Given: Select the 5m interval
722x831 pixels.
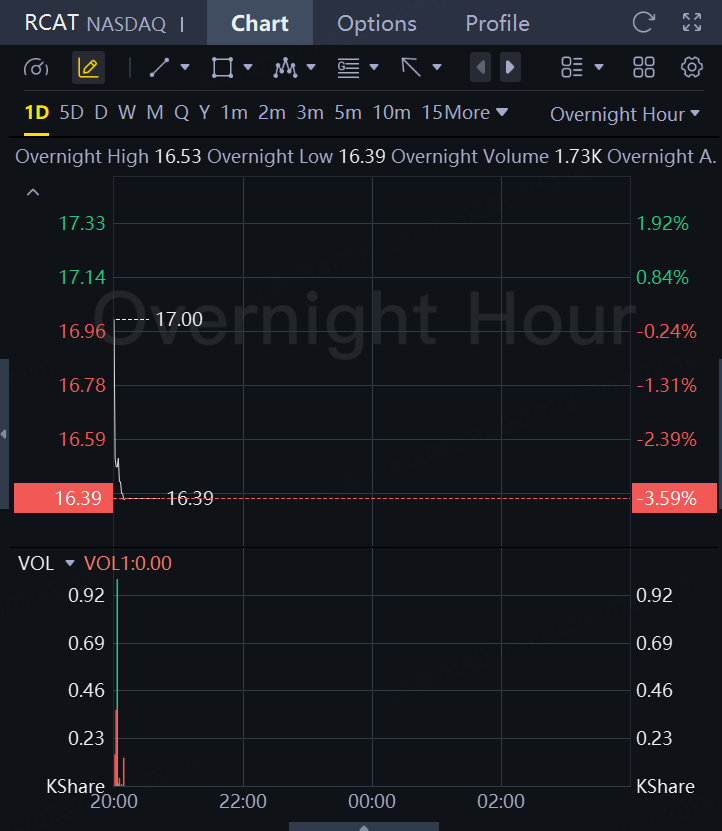Looking at the screenshot, I should (x=347, y=113).
